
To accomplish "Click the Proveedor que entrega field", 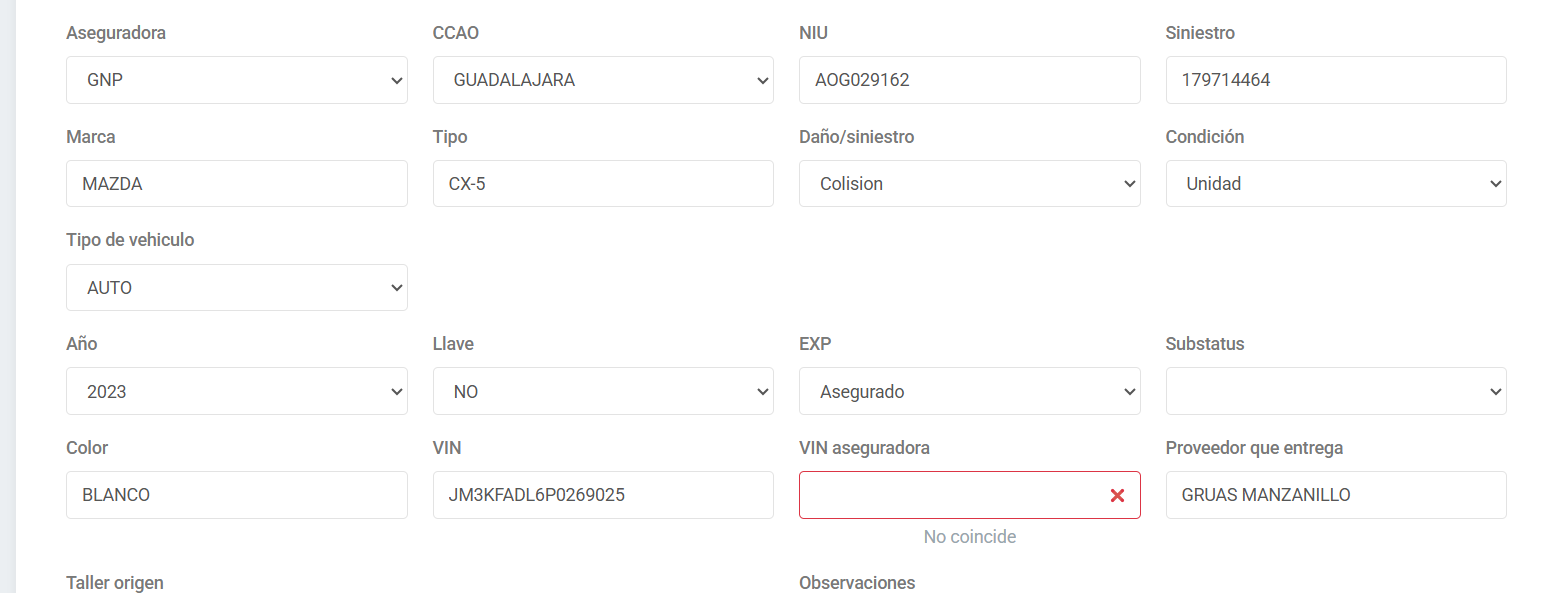I will click(x=1336, y=495).
